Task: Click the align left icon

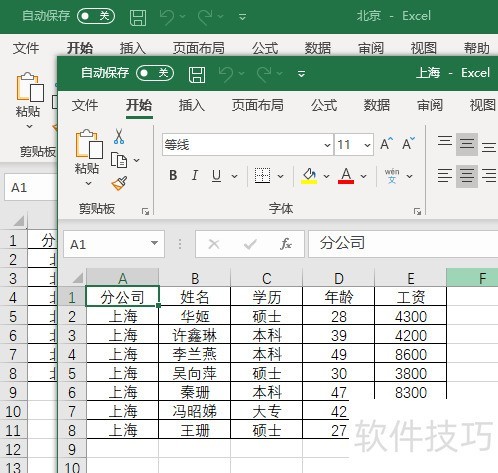Action: pyautogui.click(x=445, y=176)
